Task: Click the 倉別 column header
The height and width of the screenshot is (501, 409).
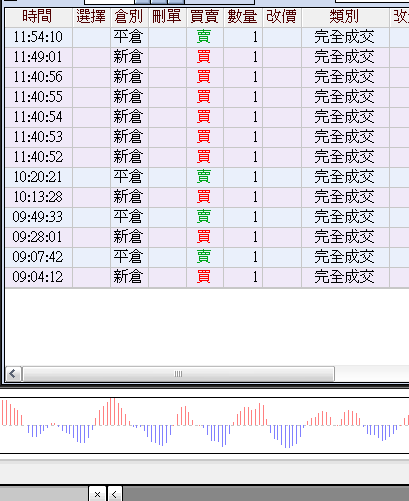Action: point(129,17)
